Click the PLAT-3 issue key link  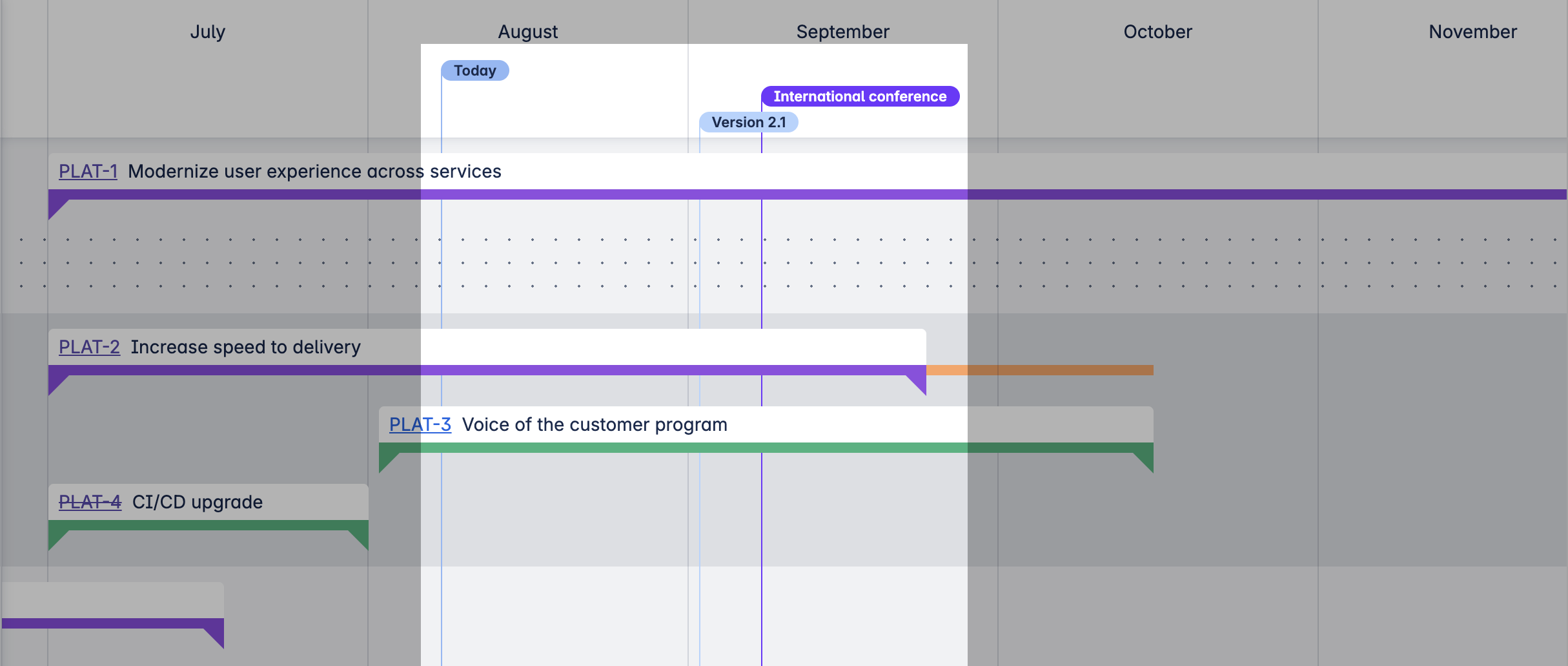click(x=420, y=424)
